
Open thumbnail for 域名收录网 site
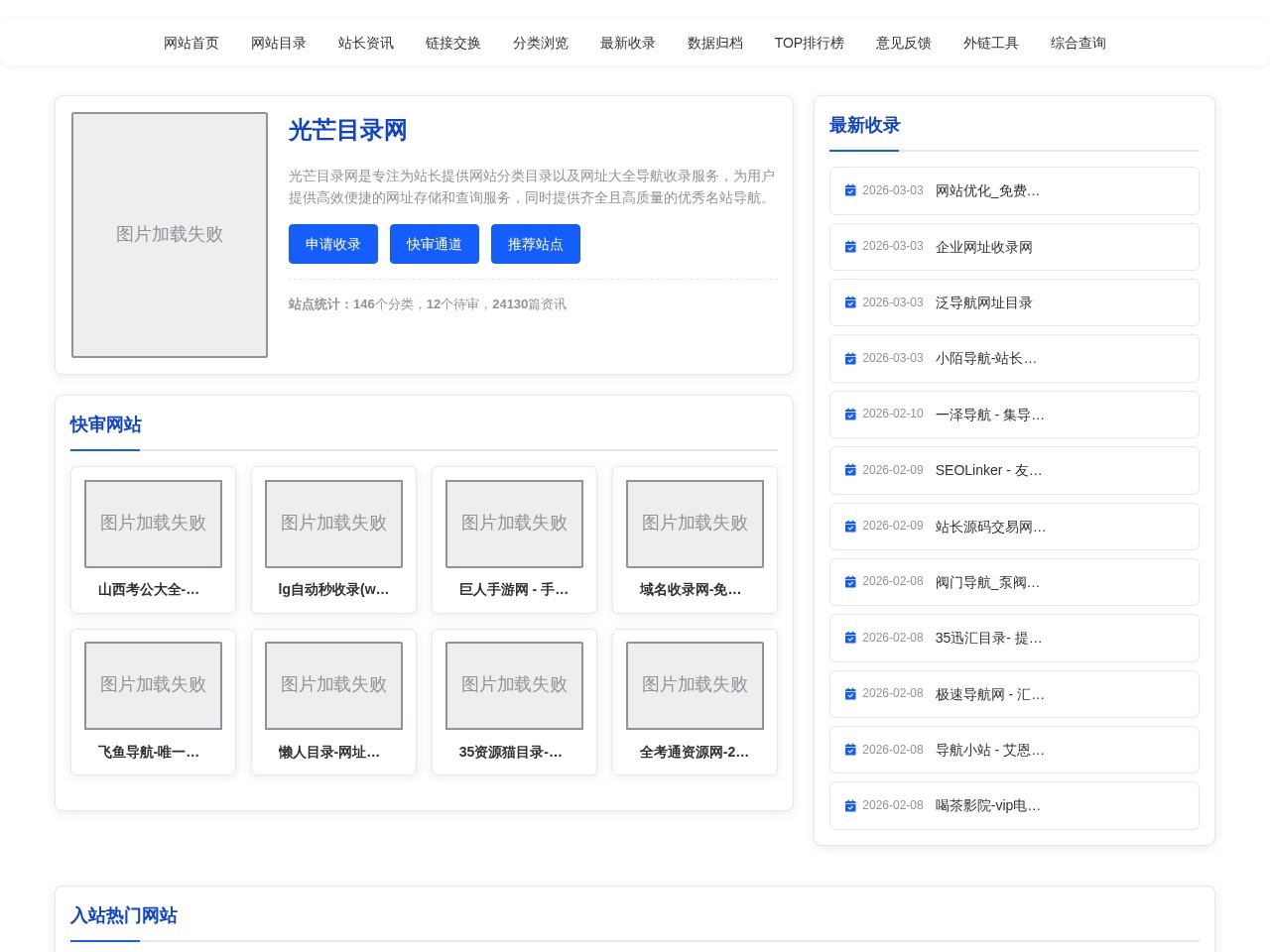pyautogui.click(x=695, y=524)
